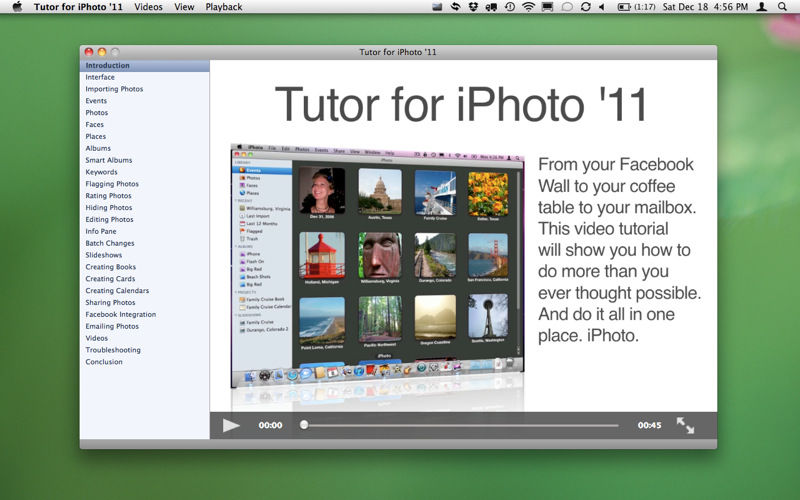The height and width of the screenshot is (500, 800).
Task: Select the Creating Calendars chapter
Action: [x=144, y=290]
